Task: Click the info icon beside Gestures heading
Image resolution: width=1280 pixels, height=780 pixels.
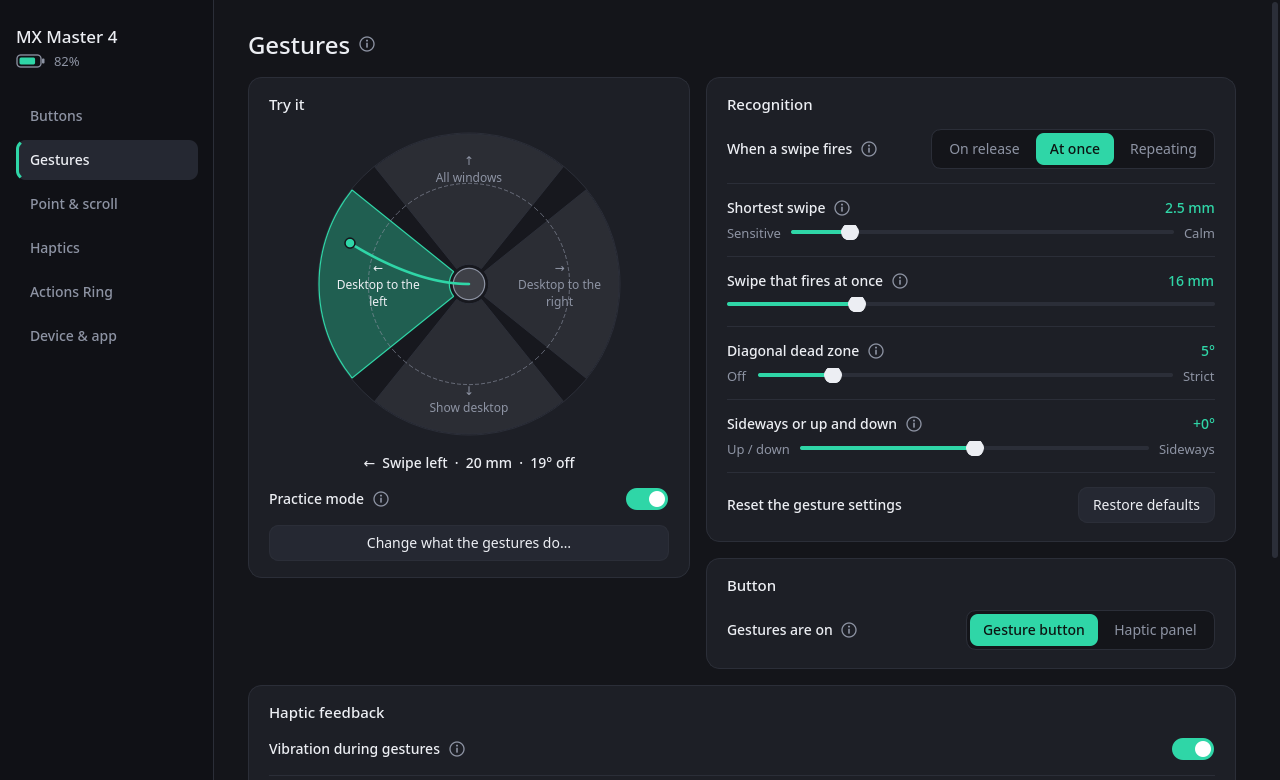Action: click(x=367, y=44)
